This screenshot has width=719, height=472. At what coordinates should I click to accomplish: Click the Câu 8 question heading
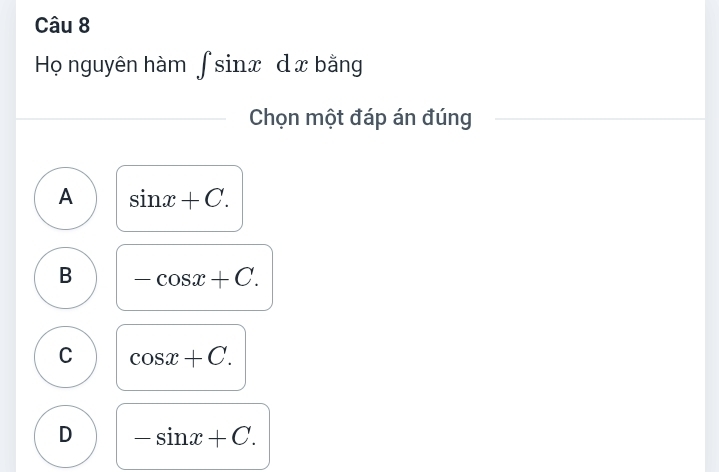coord(53,22)
